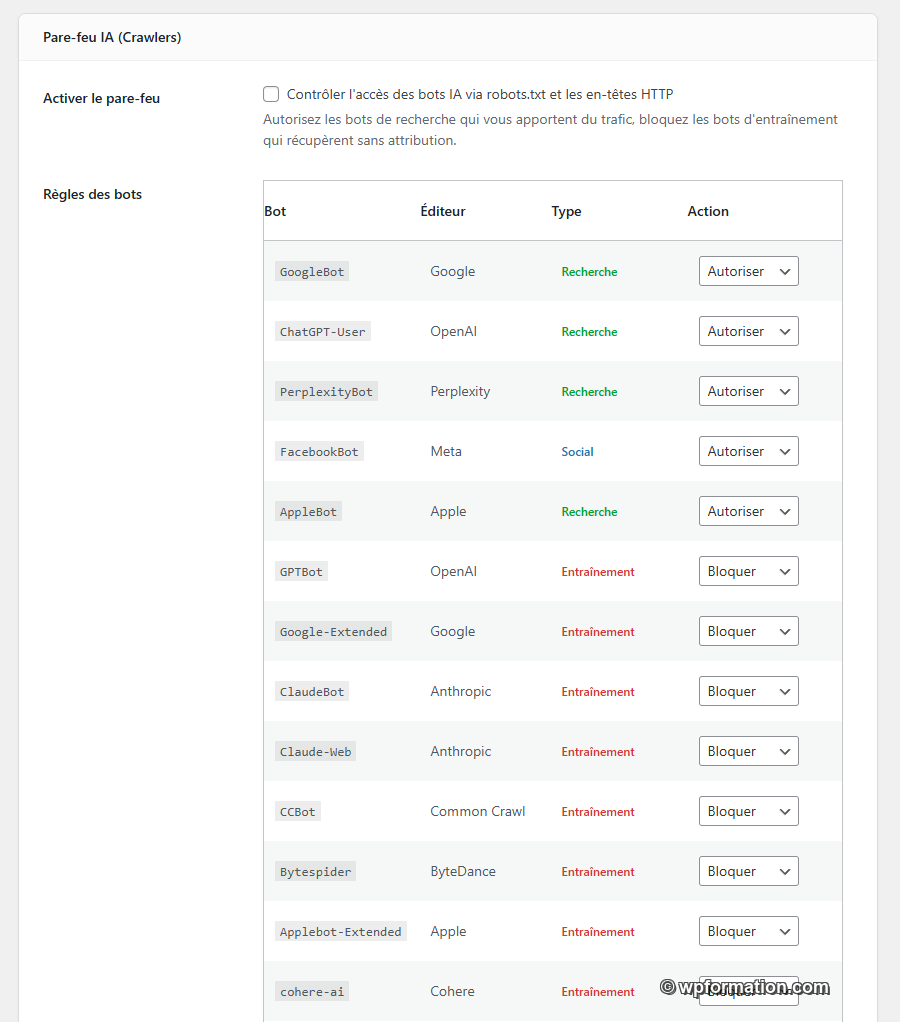
Task: Click the Cohere editor cell
Action: point(452,991)
